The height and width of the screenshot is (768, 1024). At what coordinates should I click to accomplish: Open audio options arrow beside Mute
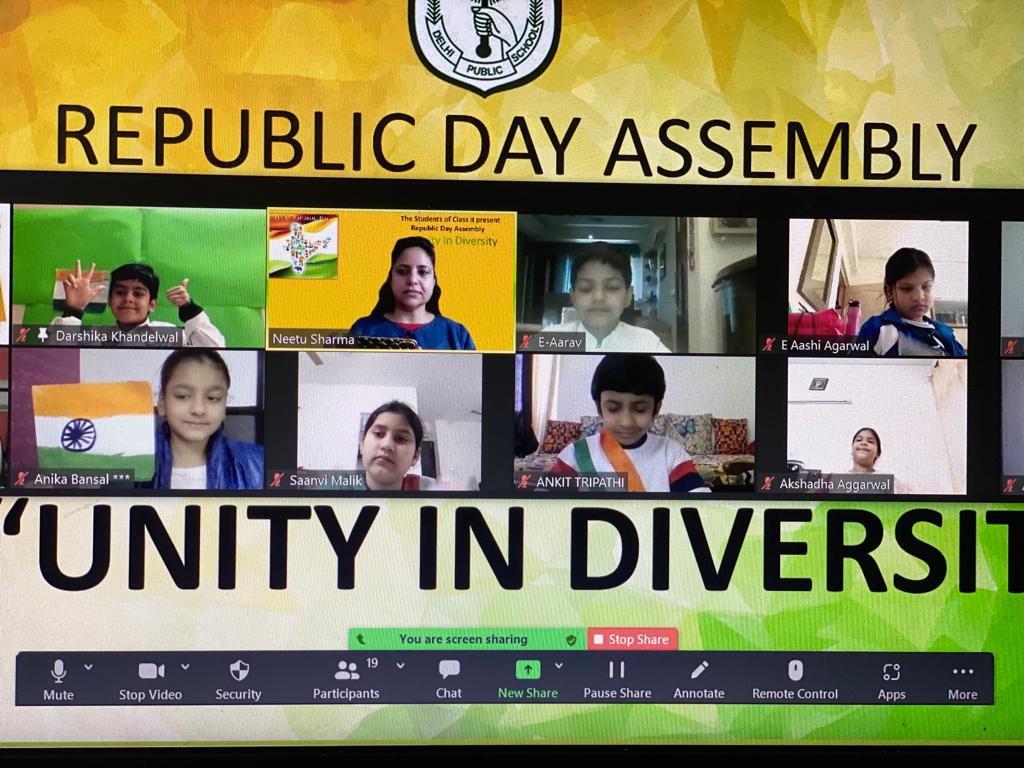pyautogui.click(x=88, y=667)
